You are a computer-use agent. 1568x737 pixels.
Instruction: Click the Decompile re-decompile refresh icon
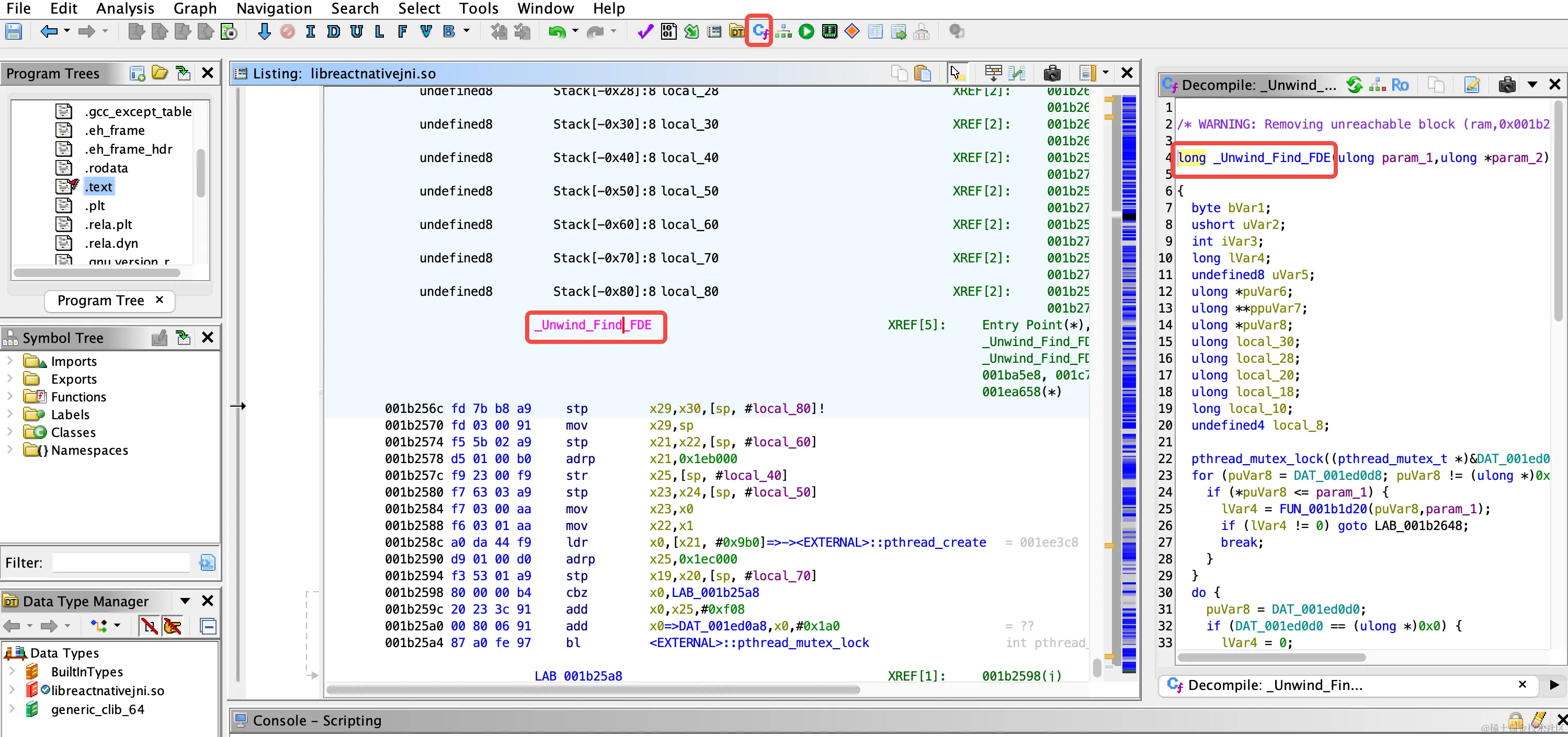pos(1354,85)
